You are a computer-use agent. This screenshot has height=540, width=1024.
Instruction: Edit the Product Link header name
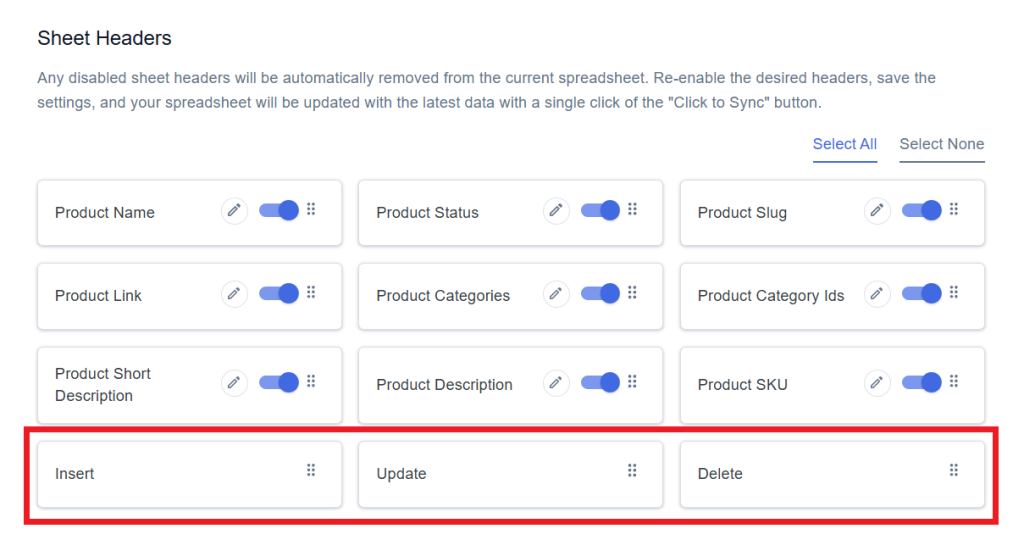234,294
